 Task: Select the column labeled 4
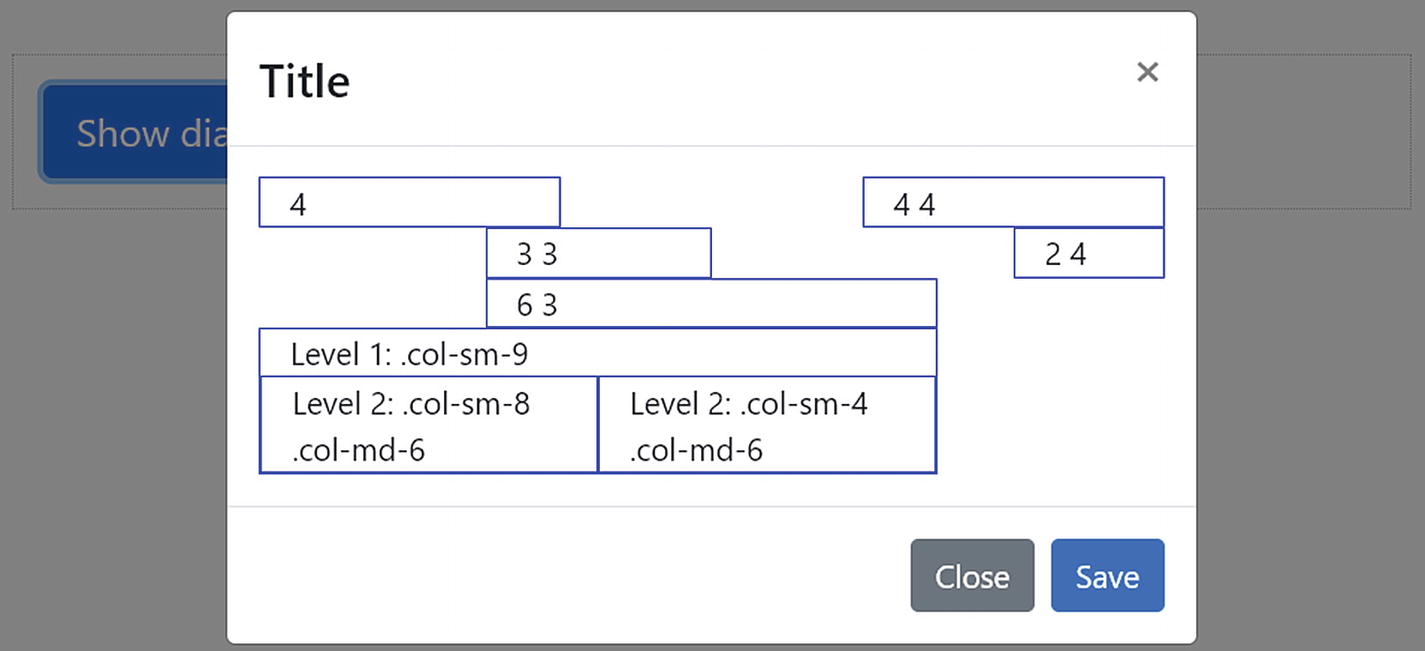(x=409, y=201)
